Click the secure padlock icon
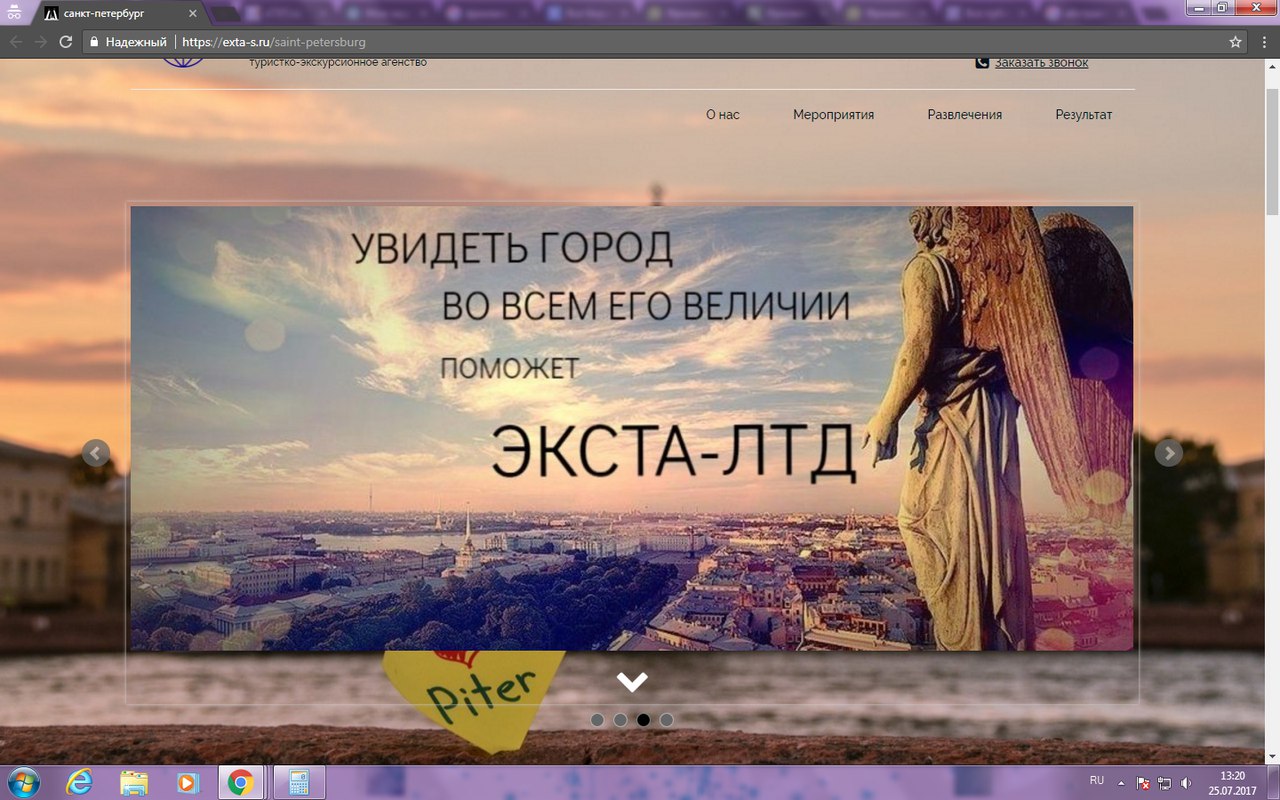Viewport: 1280px width, 800px height. coord(94,42)
